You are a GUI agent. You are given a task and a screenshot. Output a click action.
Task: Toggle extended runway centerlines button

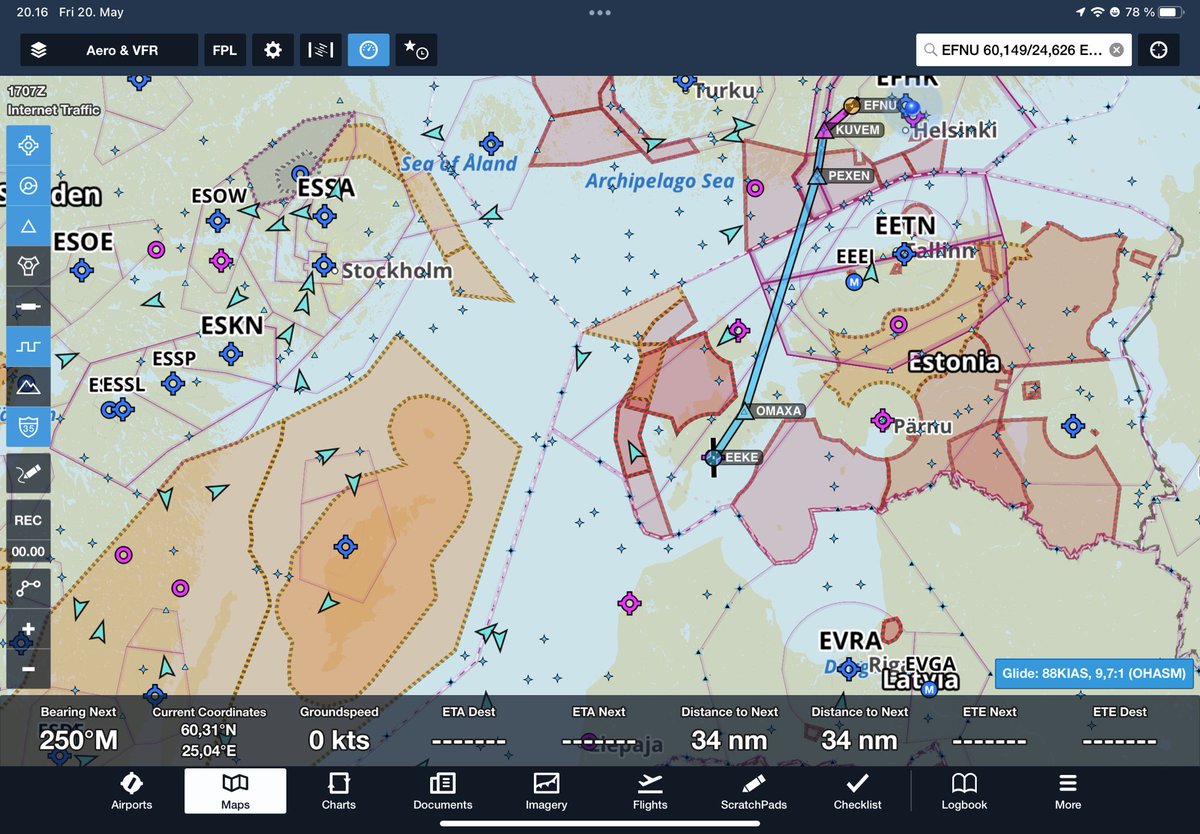point(28,306)
